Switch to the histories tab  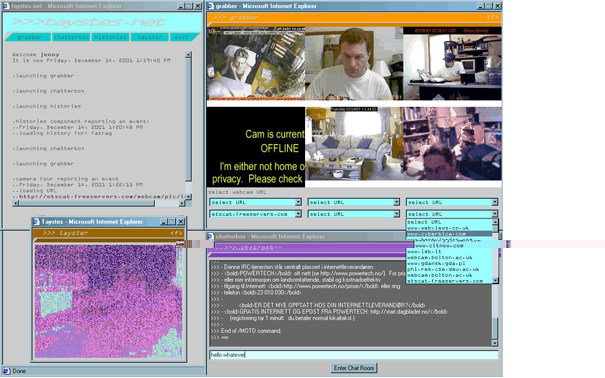pos(110,37)
